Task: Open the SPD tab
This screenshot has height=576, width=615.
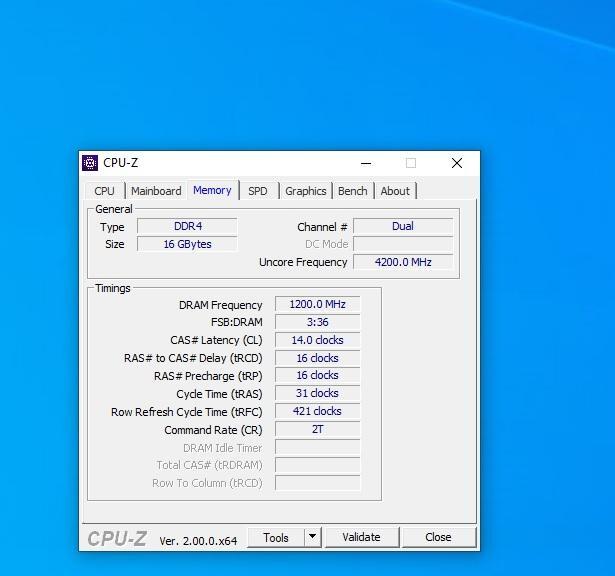Action: [258, 191]
